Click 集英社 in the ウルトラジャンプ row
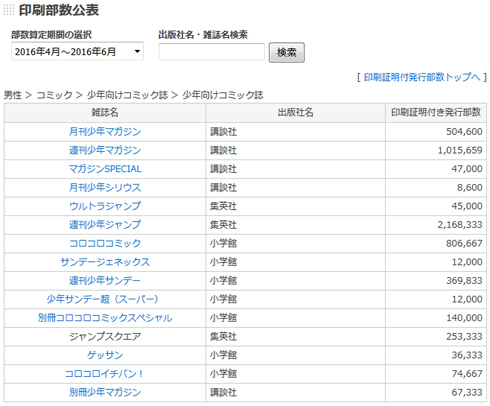This screenshot has height=406, width=490. coord(223,206)
